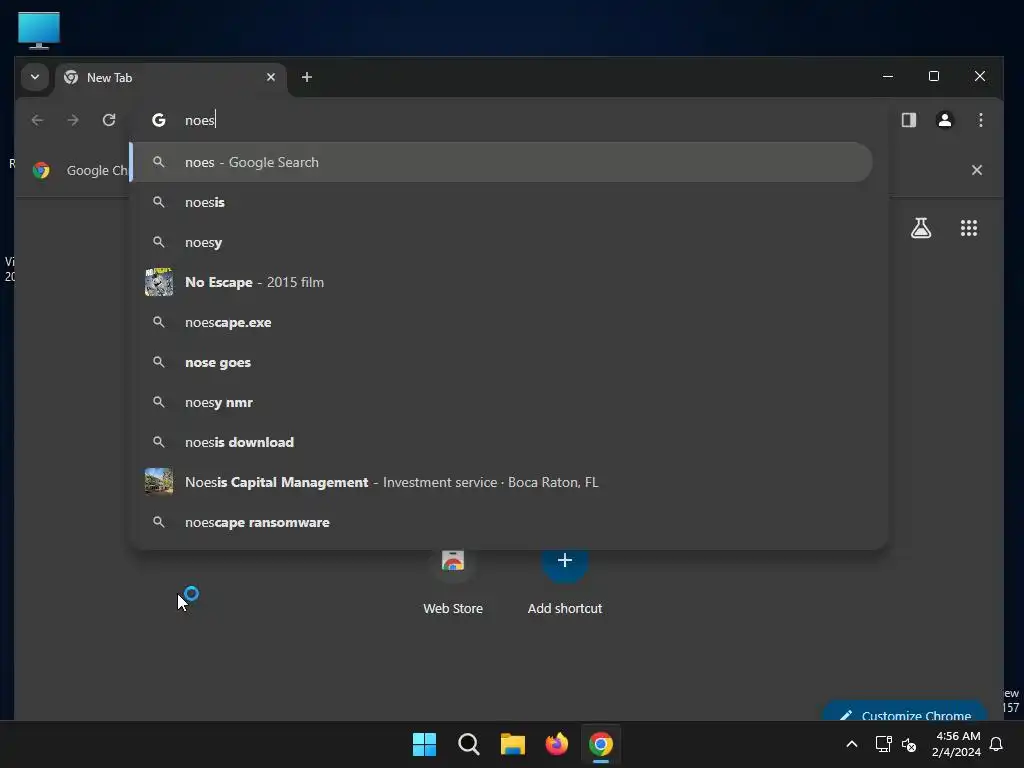1024x768 pixels.
Task: Open the clock showing 4:56 AM
Action: 957,744
